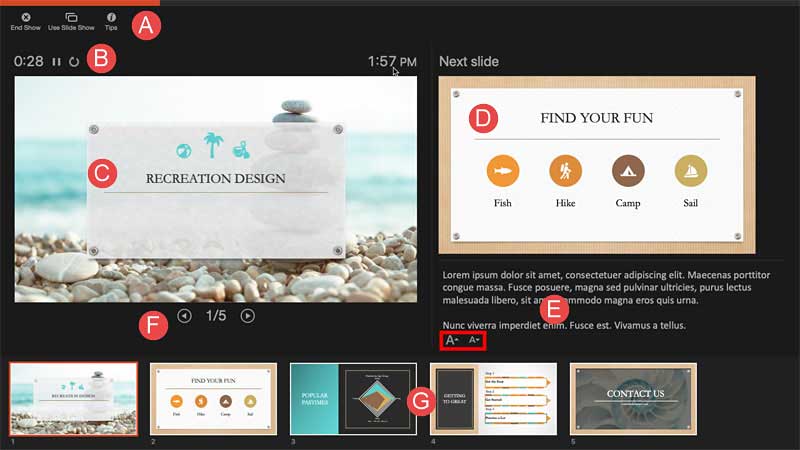Reset the elapsed timer
The width and height of the screenshot is (800, 450).
pyautogui.click(x=74, y=62)
